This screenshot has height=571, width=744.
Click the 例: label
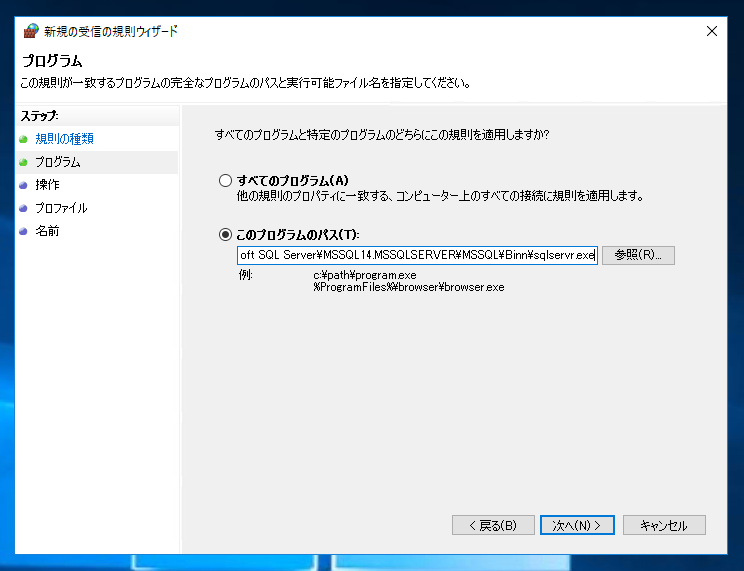point(246,275)
